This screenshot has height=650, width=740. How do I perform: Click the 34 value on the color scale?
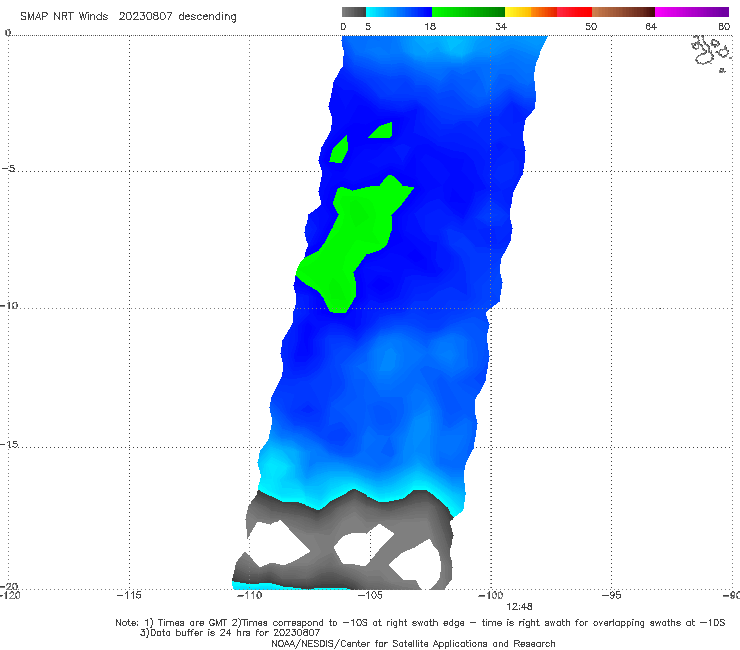click(x=501, y=27)
